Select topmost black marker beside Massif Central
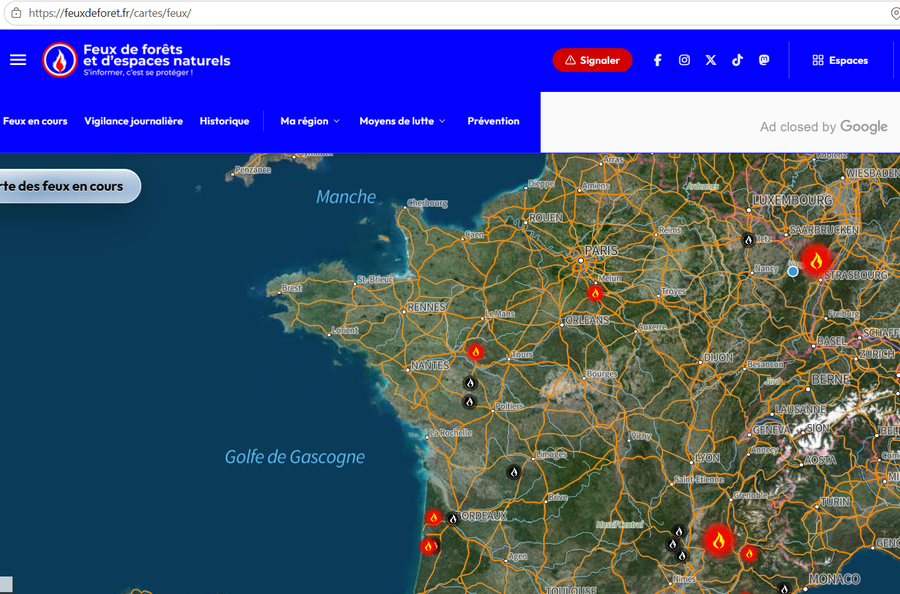Image resolution: width=900 pixels, height=594 pixels. click(678, 531)
